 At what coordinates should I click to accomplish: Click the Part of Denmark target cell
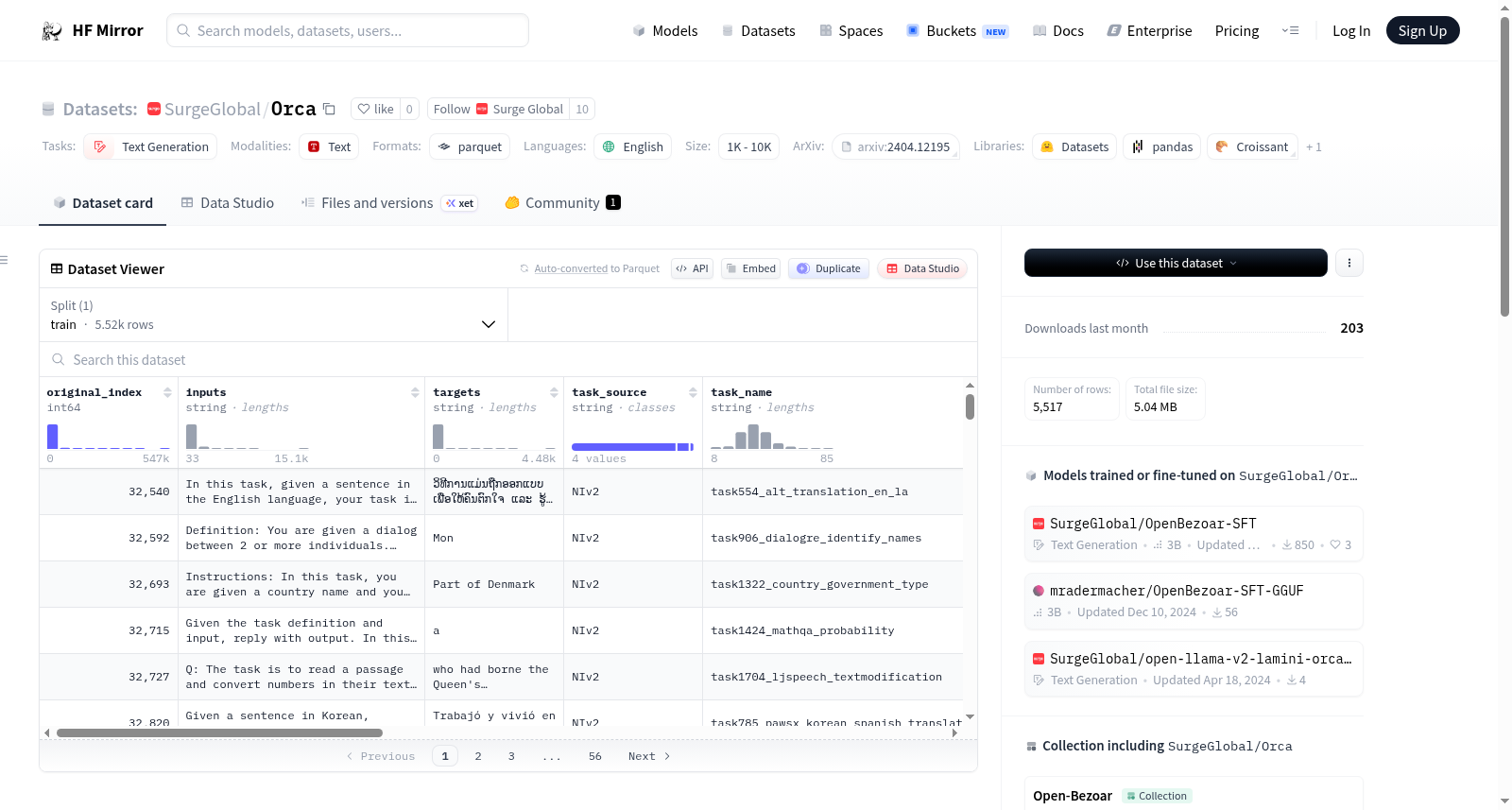pos(494,584)
